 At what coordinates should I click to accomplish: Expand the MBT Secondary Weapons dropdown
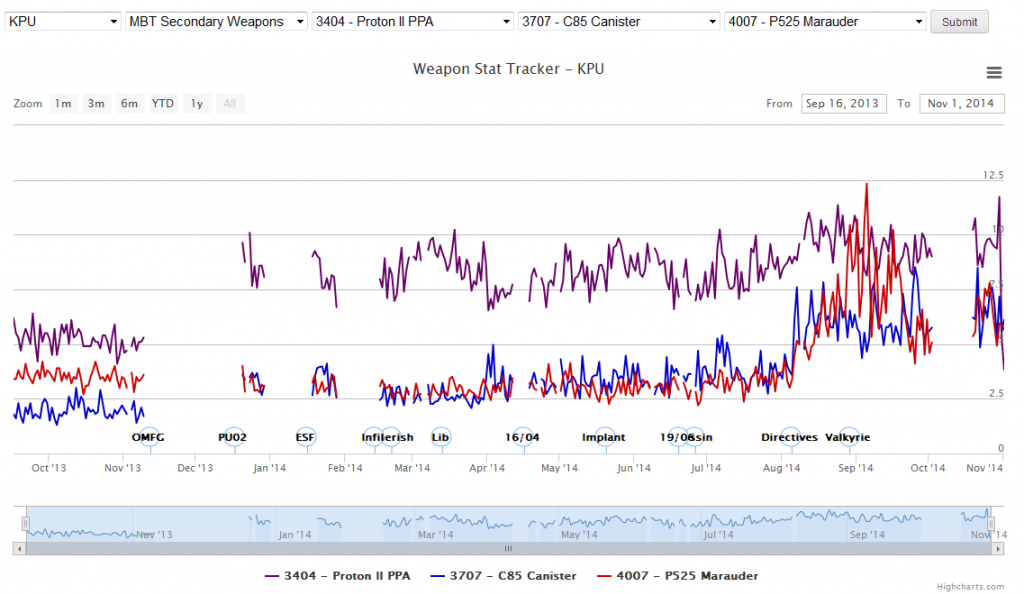point(216,21)
